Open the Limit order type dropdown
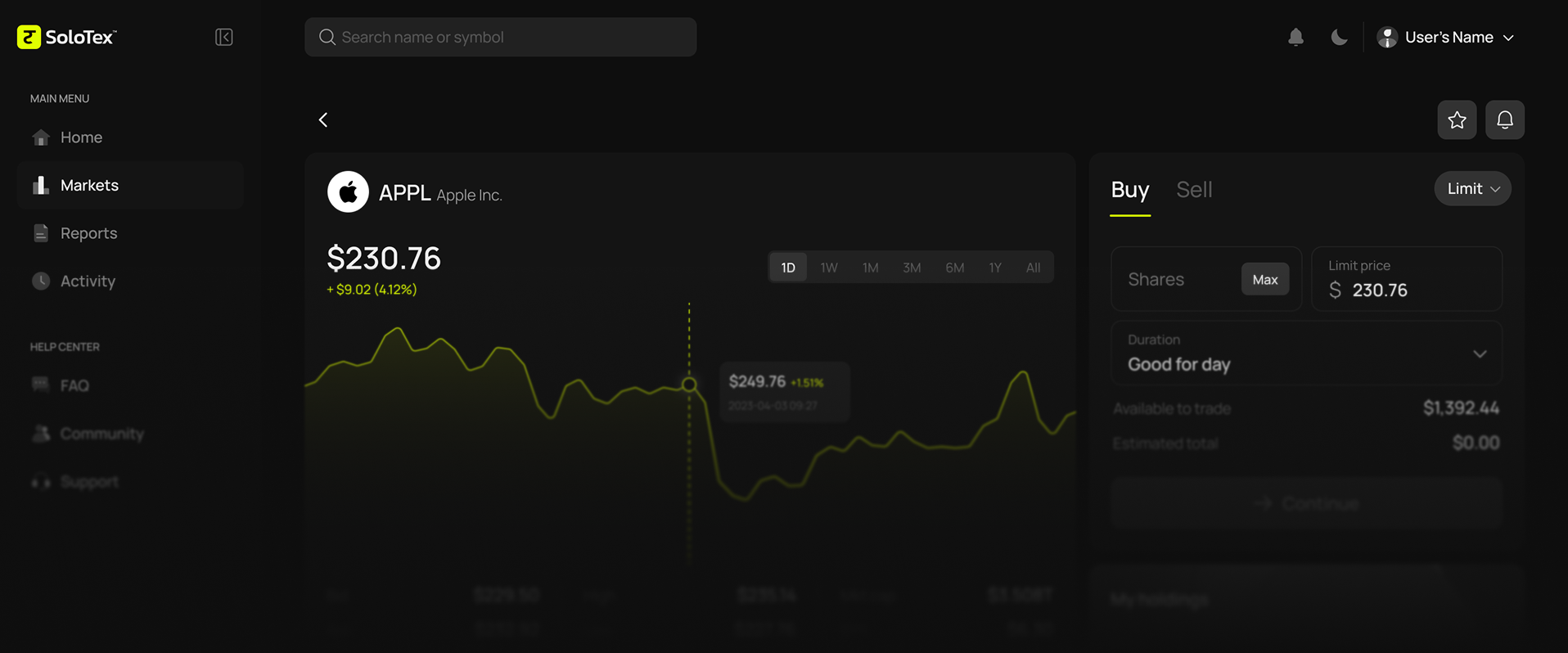 tap(1472, 189)
